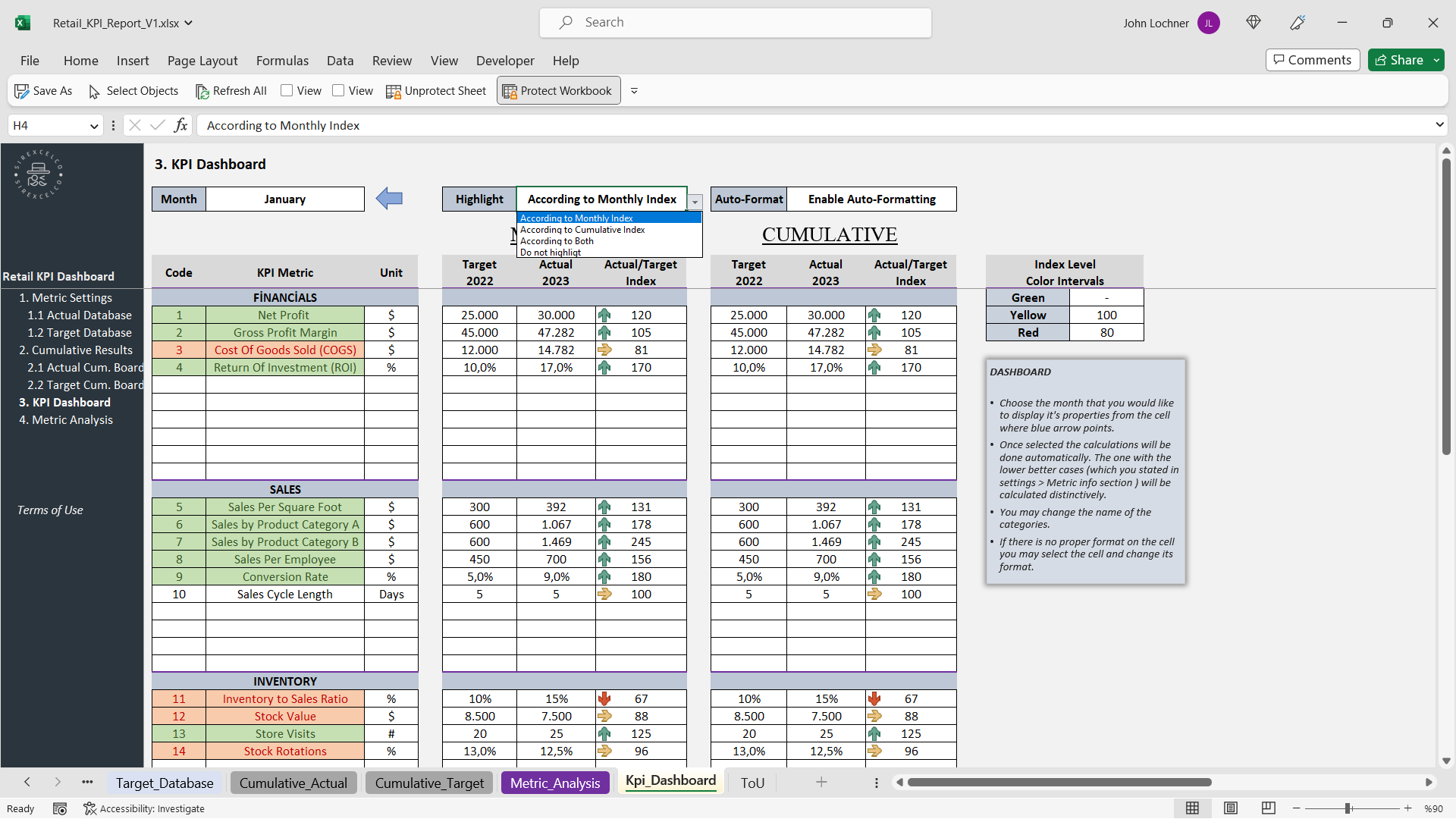Click Protect Workbook toolbar button
The image size is (1456, 819).
click(558, 91)
